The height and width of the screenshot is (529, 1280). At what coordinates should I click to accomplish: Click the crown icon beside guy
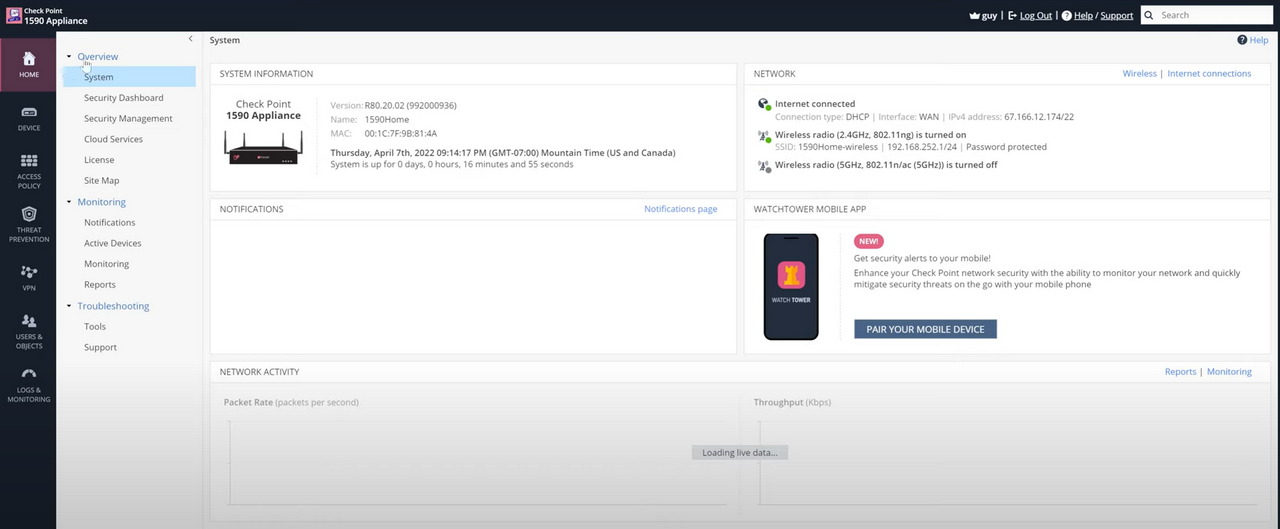975,15
